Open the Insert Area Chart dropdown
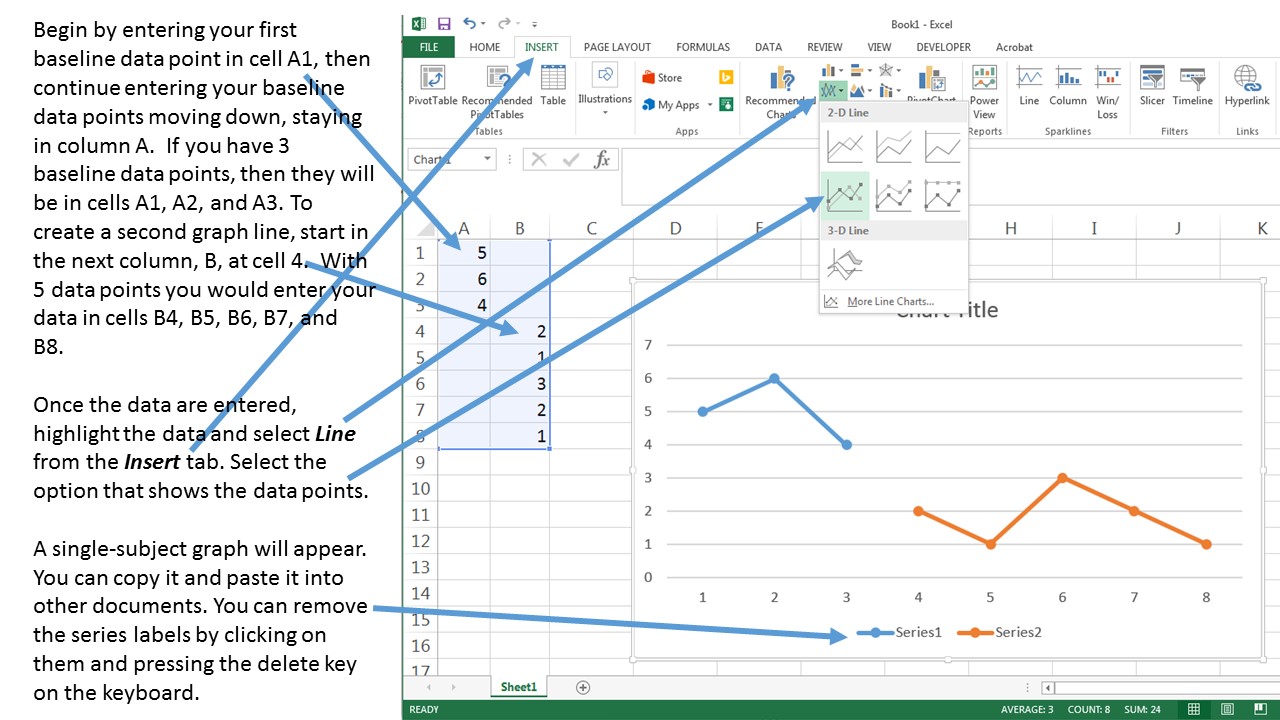Viewport: 1280px width, 720px height. (861, 91)
